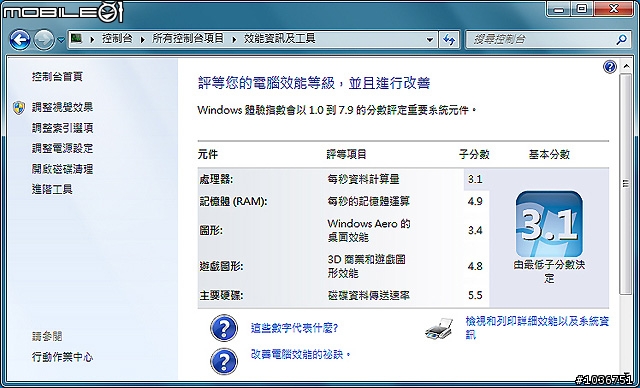Click scroll up arrow of vertical scrollbar
This screenshot has width=640, height=388.
[x=626, y=66]
